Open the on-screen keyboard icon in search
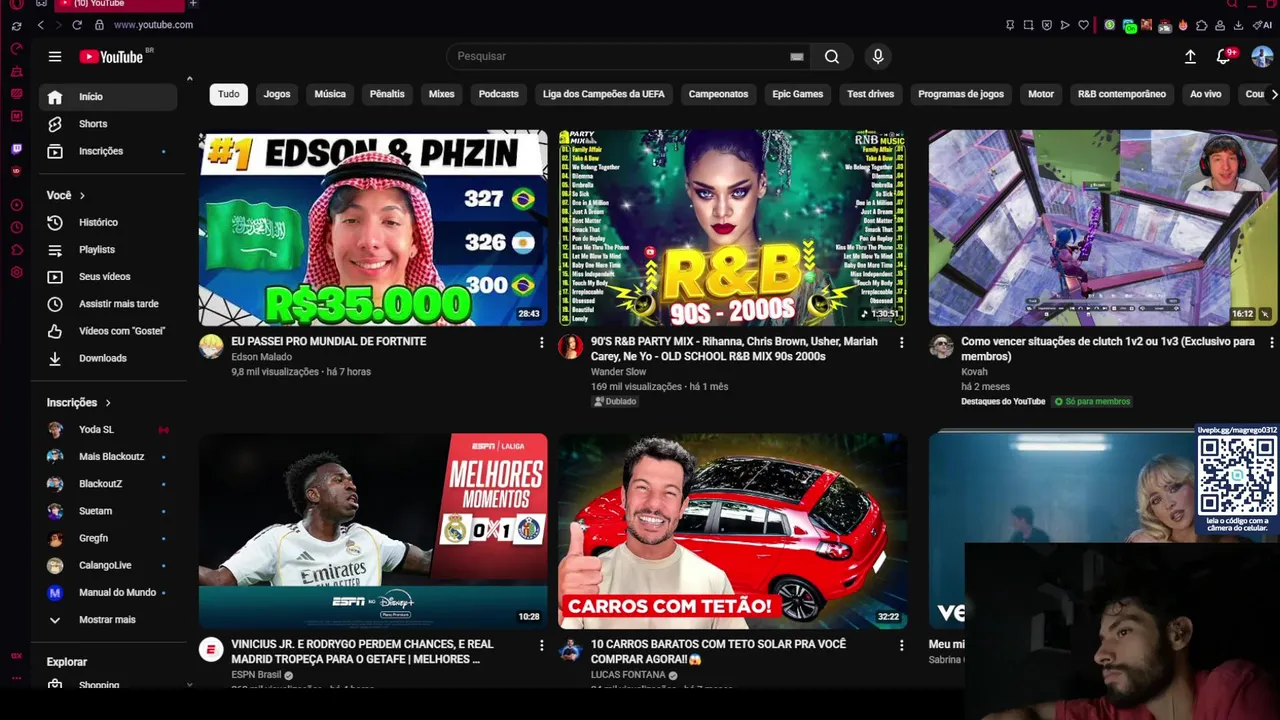1280x720 pixels. click(797, 57)
